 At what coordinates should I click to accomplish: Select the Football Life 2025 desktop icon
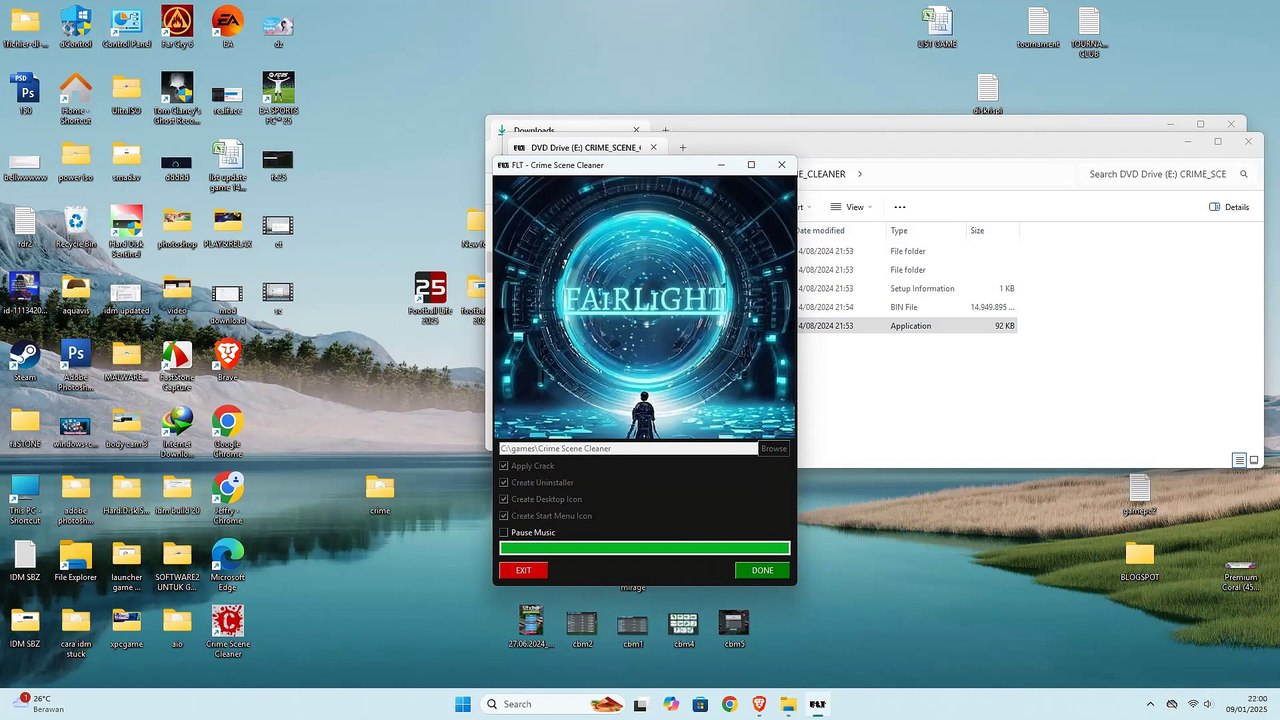pos(430,298)
